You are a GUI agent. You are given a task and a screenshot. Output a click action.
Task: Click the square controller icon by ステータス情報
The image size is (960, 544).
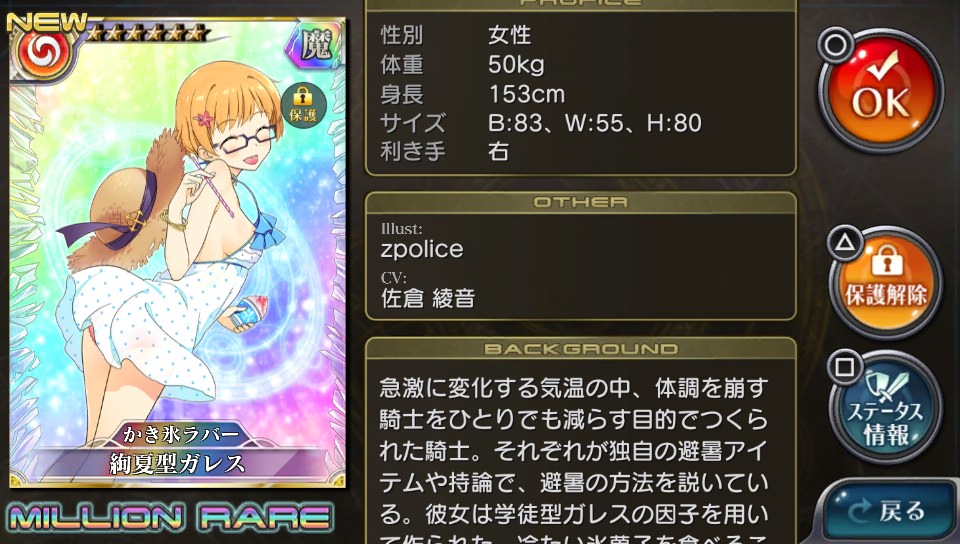[x=845, y=367]
